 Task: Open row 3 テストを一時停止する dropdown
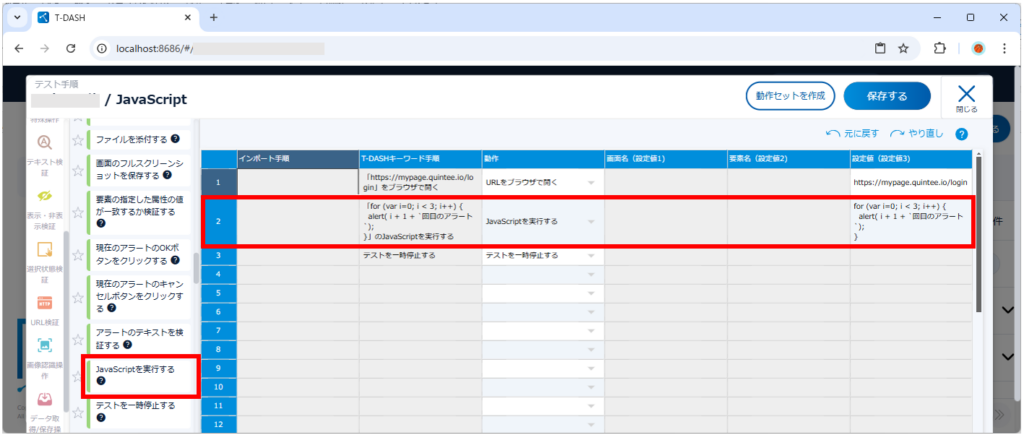tap(591, 255)
